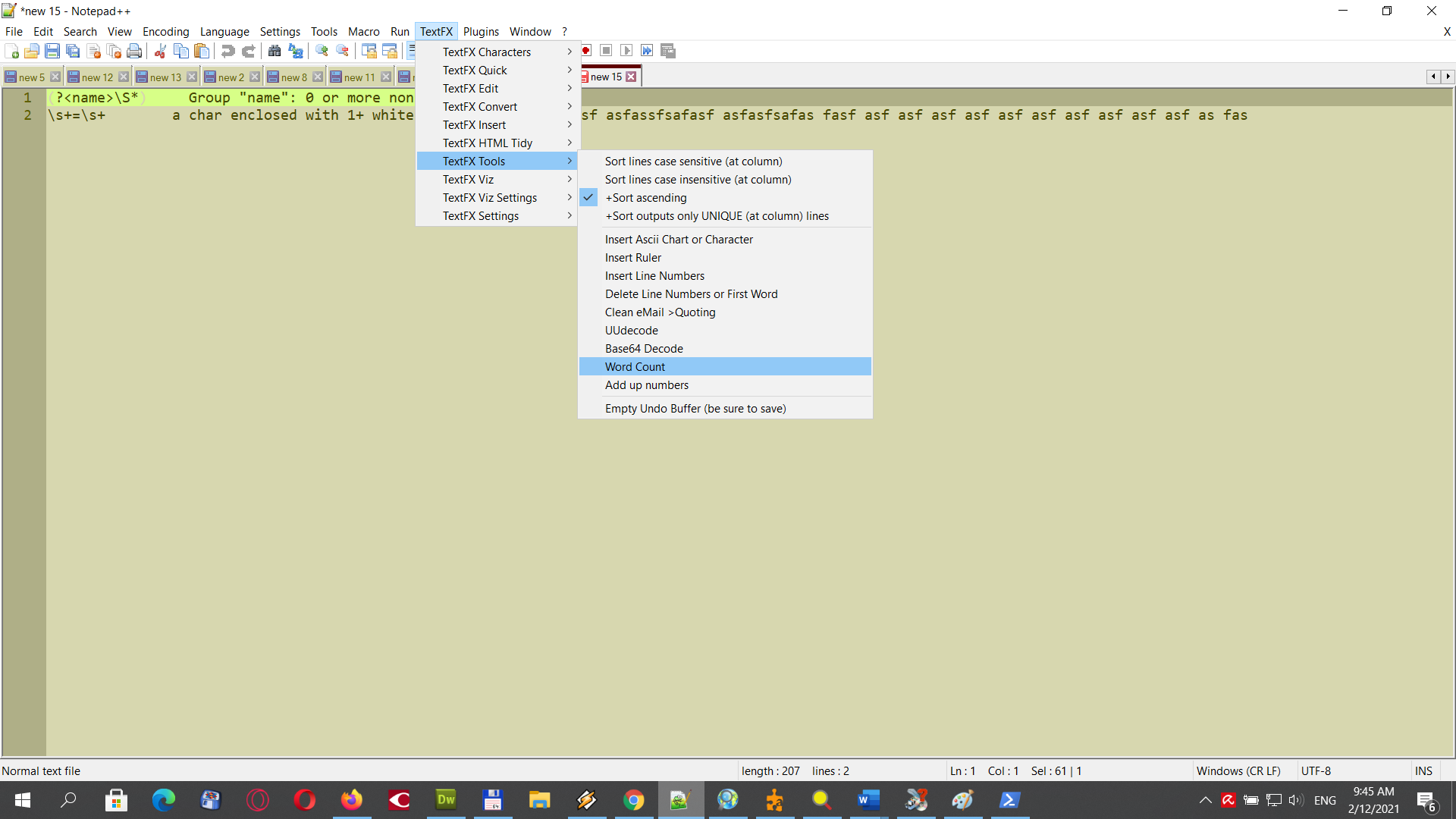Open Firefox from the taskbar

coord(351,800)
